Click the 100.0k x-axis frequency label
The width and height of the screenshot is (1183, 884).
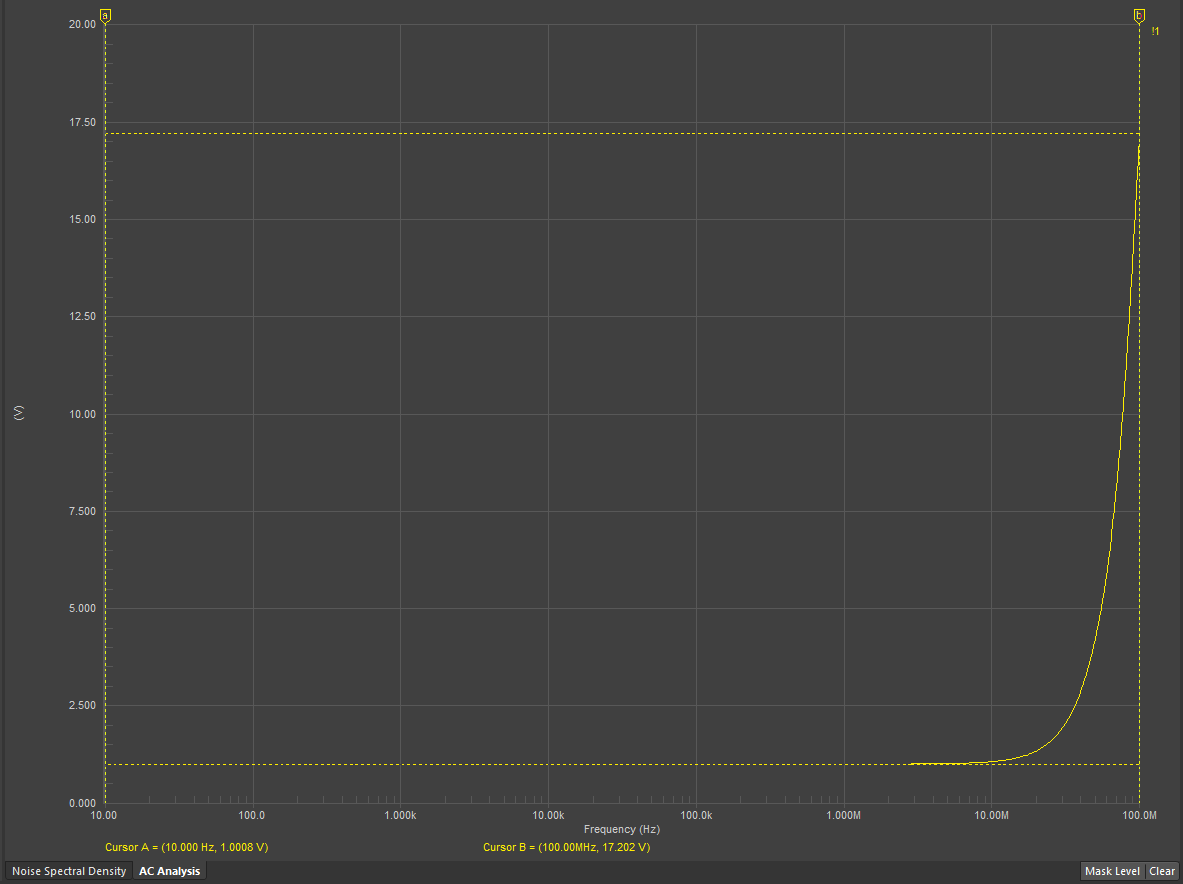pos(696,815)
